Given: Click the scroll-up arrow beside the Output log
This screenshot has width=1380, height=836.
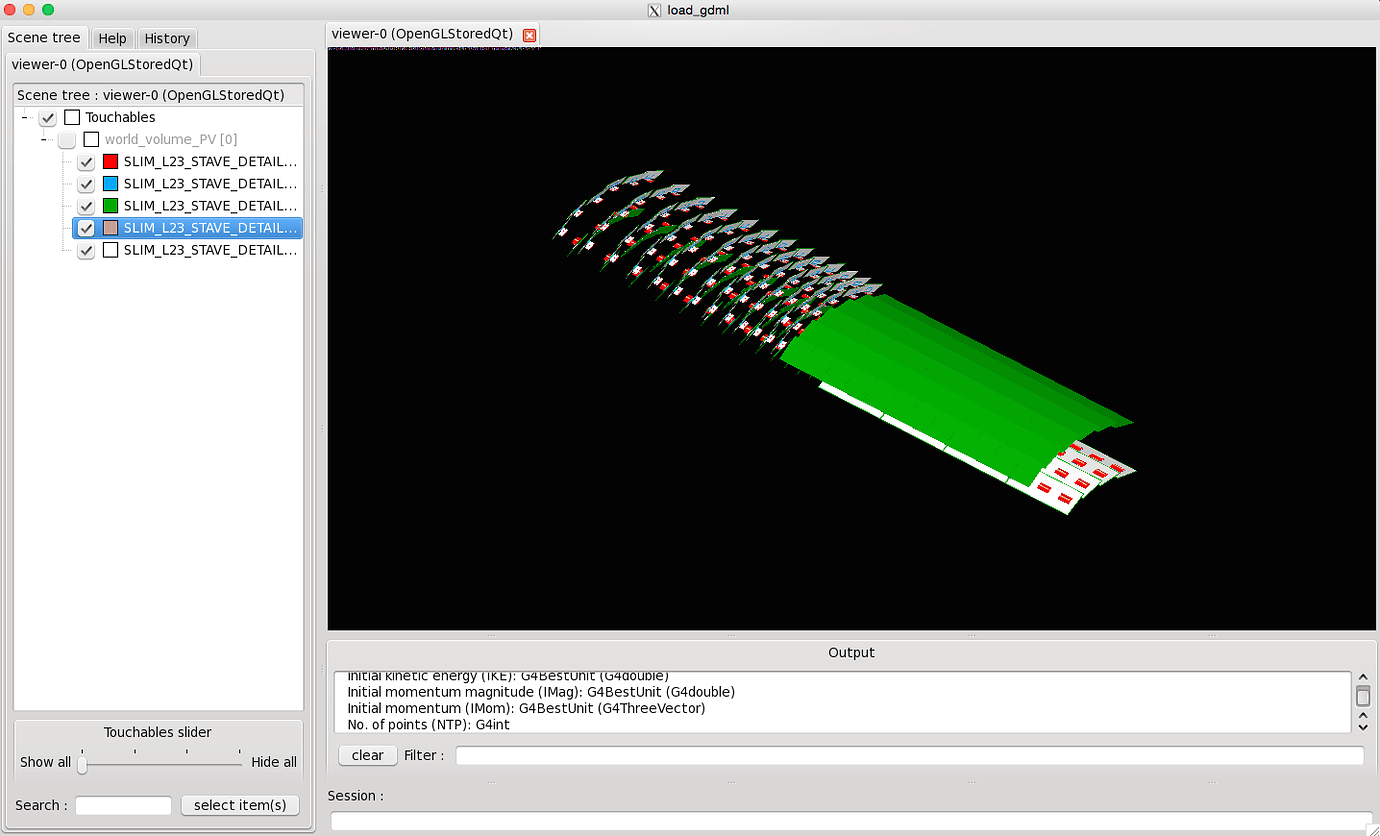Looking at the screenshot, I should [x=1363, y=675].
